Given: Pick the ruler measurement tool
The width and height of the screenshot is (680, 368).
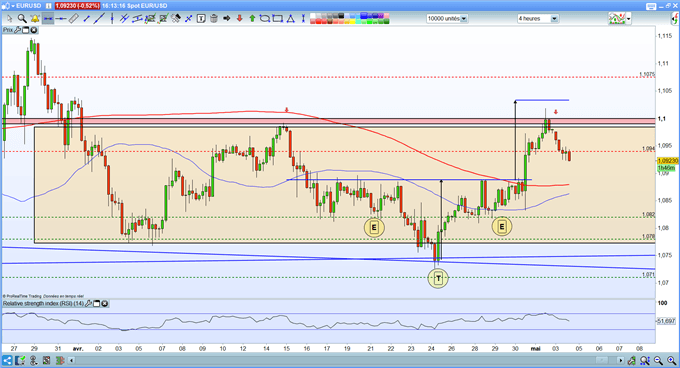Looking at the screenshot, I should [x=73, y=19].
